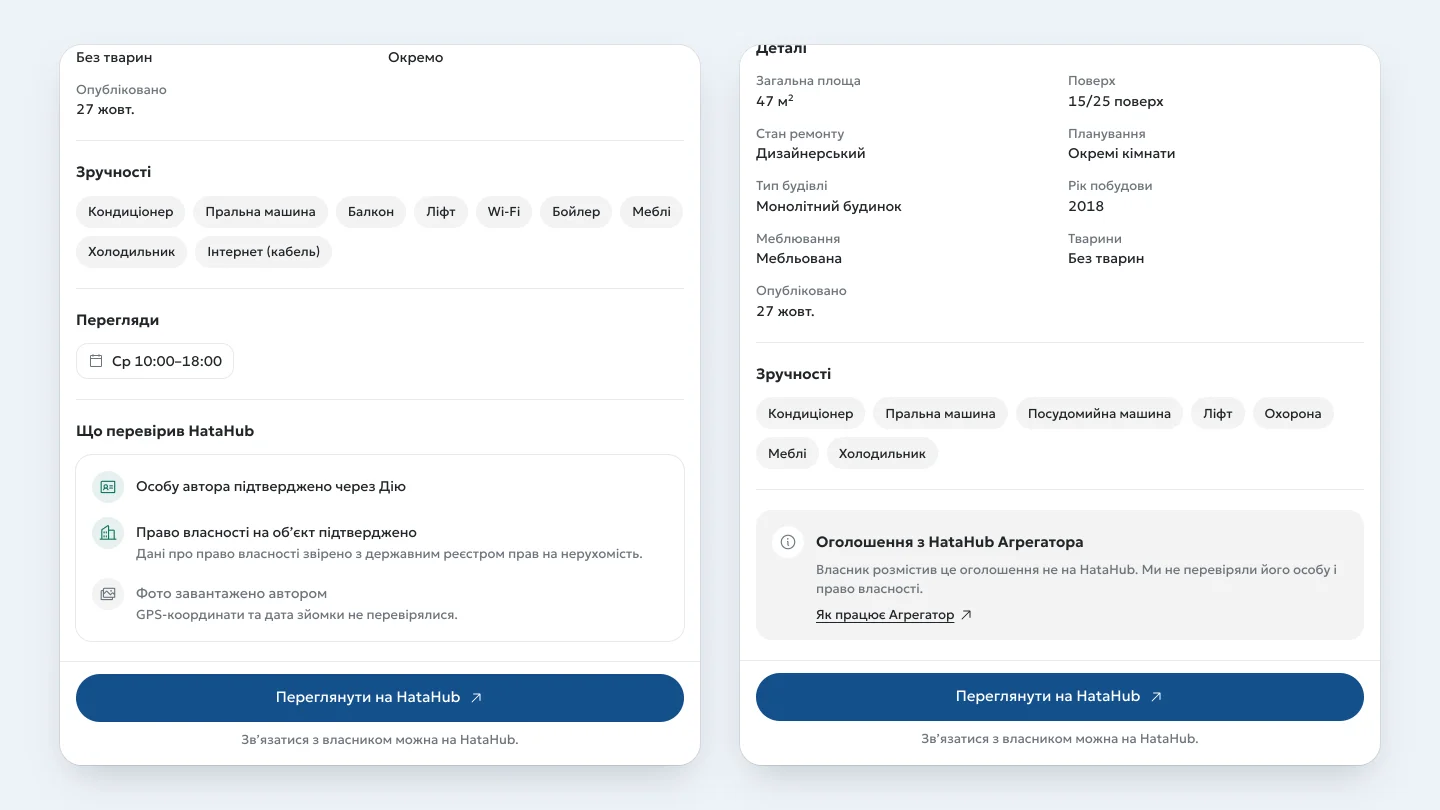This screenshot has height=810, width=1440.
Task: Click the 2018 construction year value
Action: (1086, 206)
